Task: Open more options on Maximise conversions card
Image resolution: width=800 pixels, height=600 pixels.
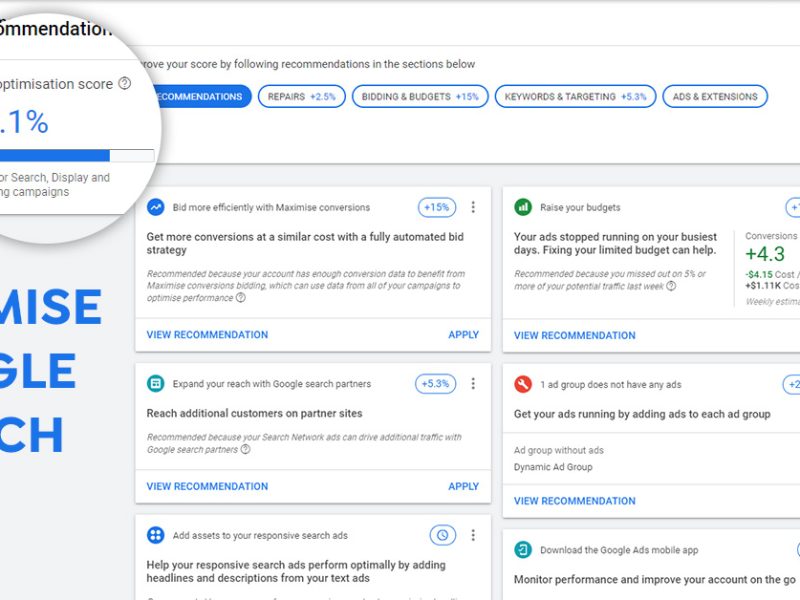Action: pos(473,207)
